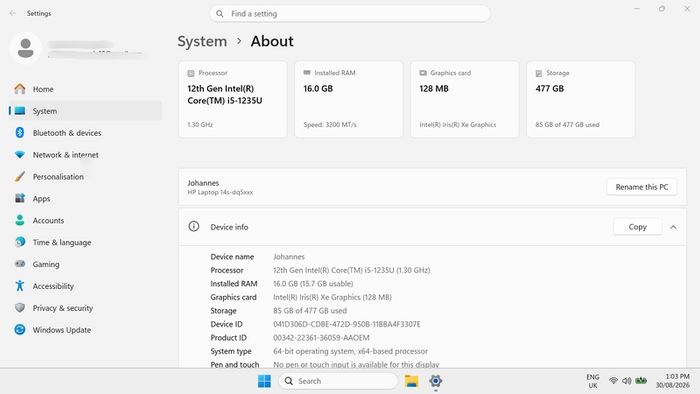
Task: Click the 16.0 GB (15.7 GB usable) value
Action: pyautogui.click(x=313, y=283)
